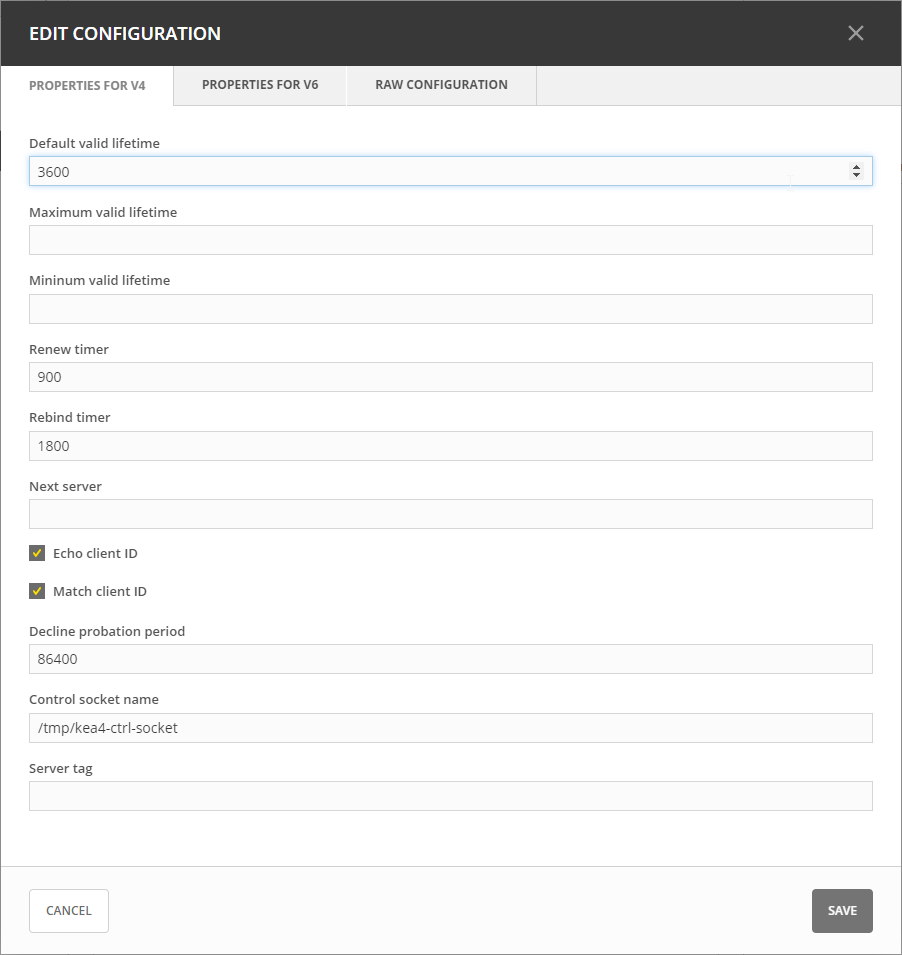Image resolution: width=902 pixels, height=955 pixels.
Task: Click the Decline probation period field
Action: point(450,659)
